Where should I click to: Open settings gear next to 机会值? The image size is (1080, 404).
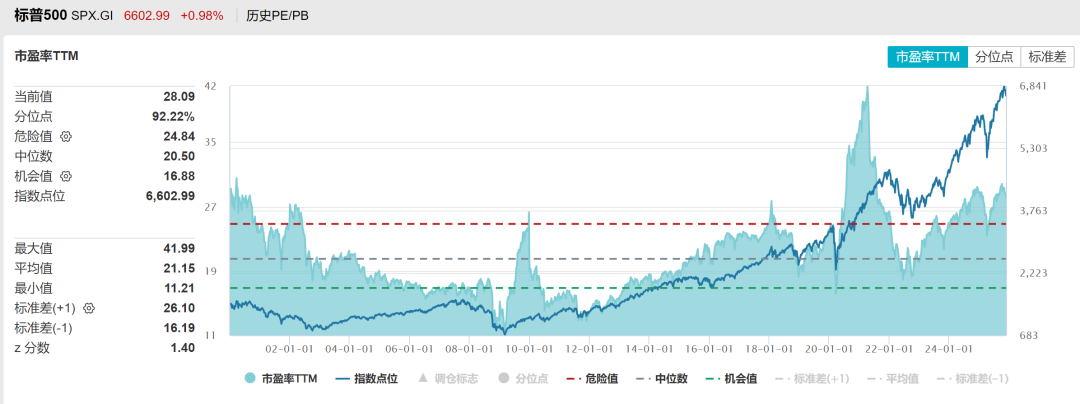[x=66, y=176]
